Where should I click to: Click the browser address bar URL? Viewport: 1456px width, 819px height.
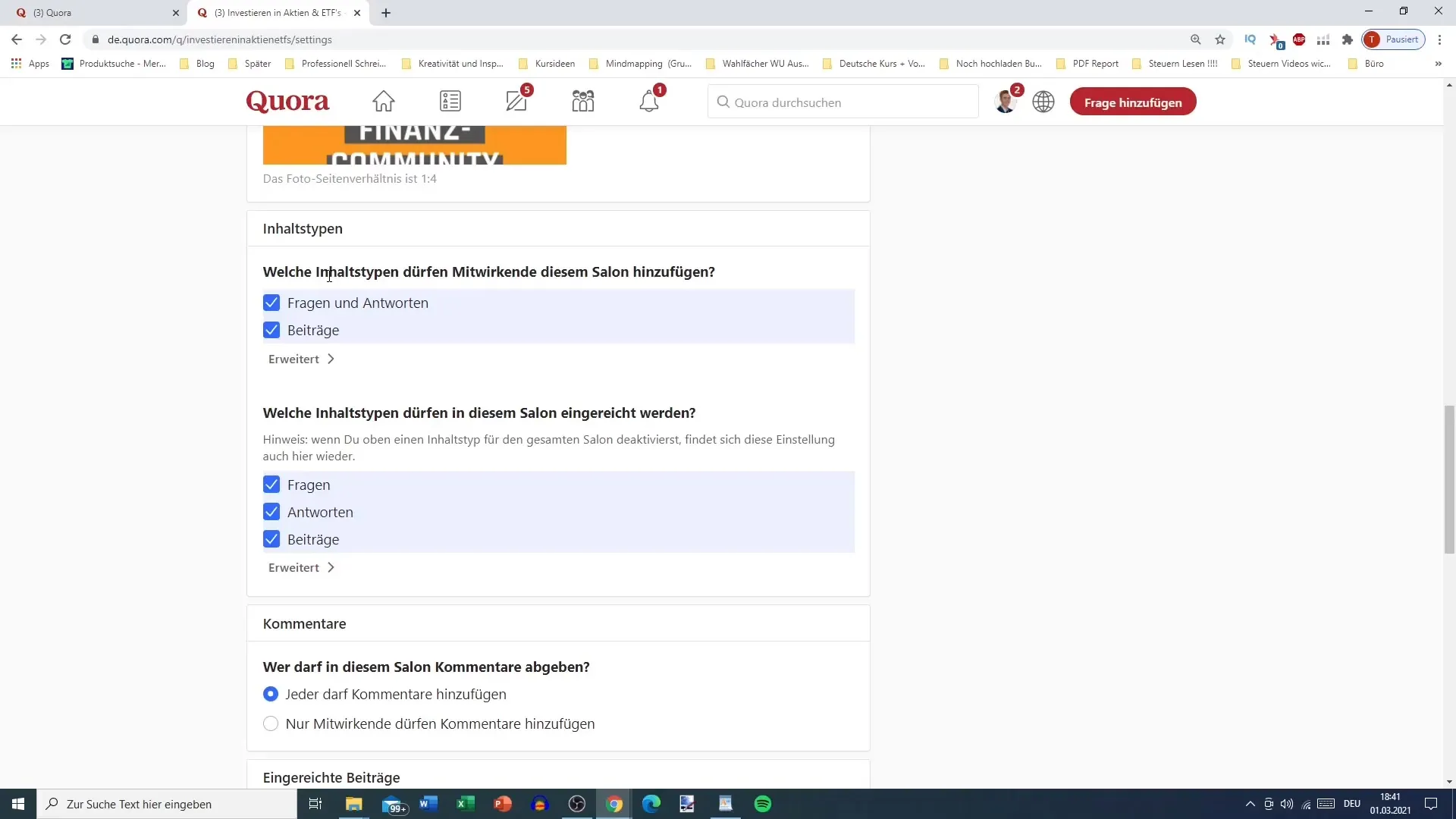pos(220,39)
